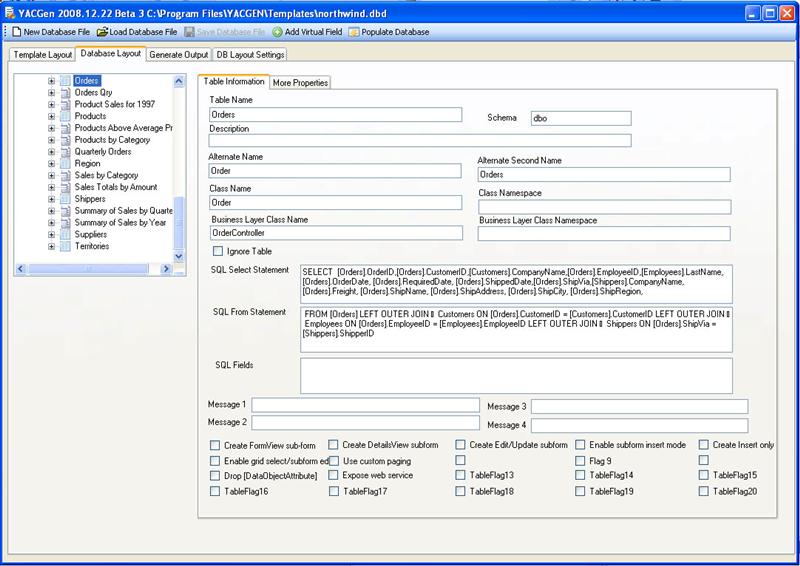Expand the Orders tree node

[x=51, y=81]
